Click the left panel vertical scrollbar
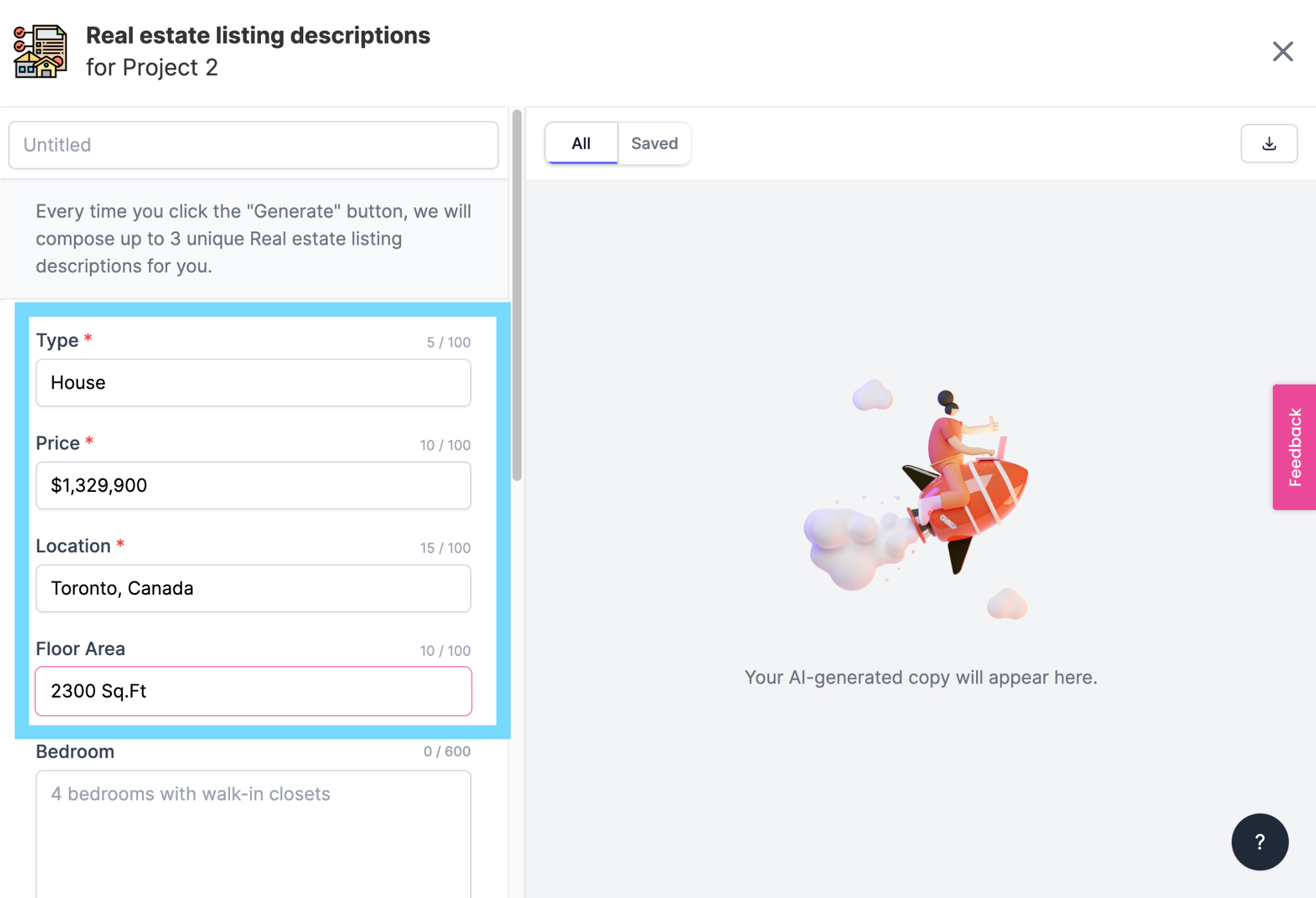The width and height of the screenshot is (1316, 898). pos(517,295)
